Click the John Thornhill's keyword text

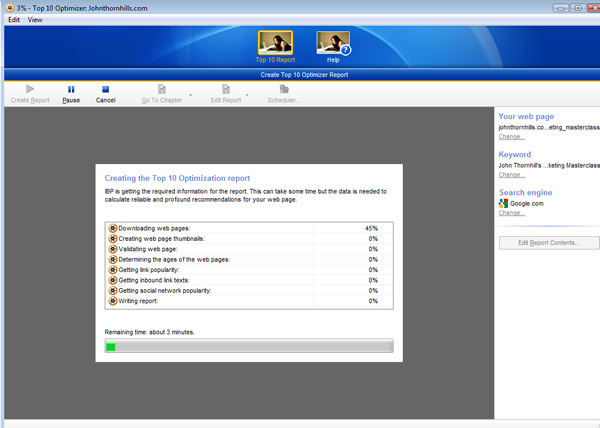(549, 166)
